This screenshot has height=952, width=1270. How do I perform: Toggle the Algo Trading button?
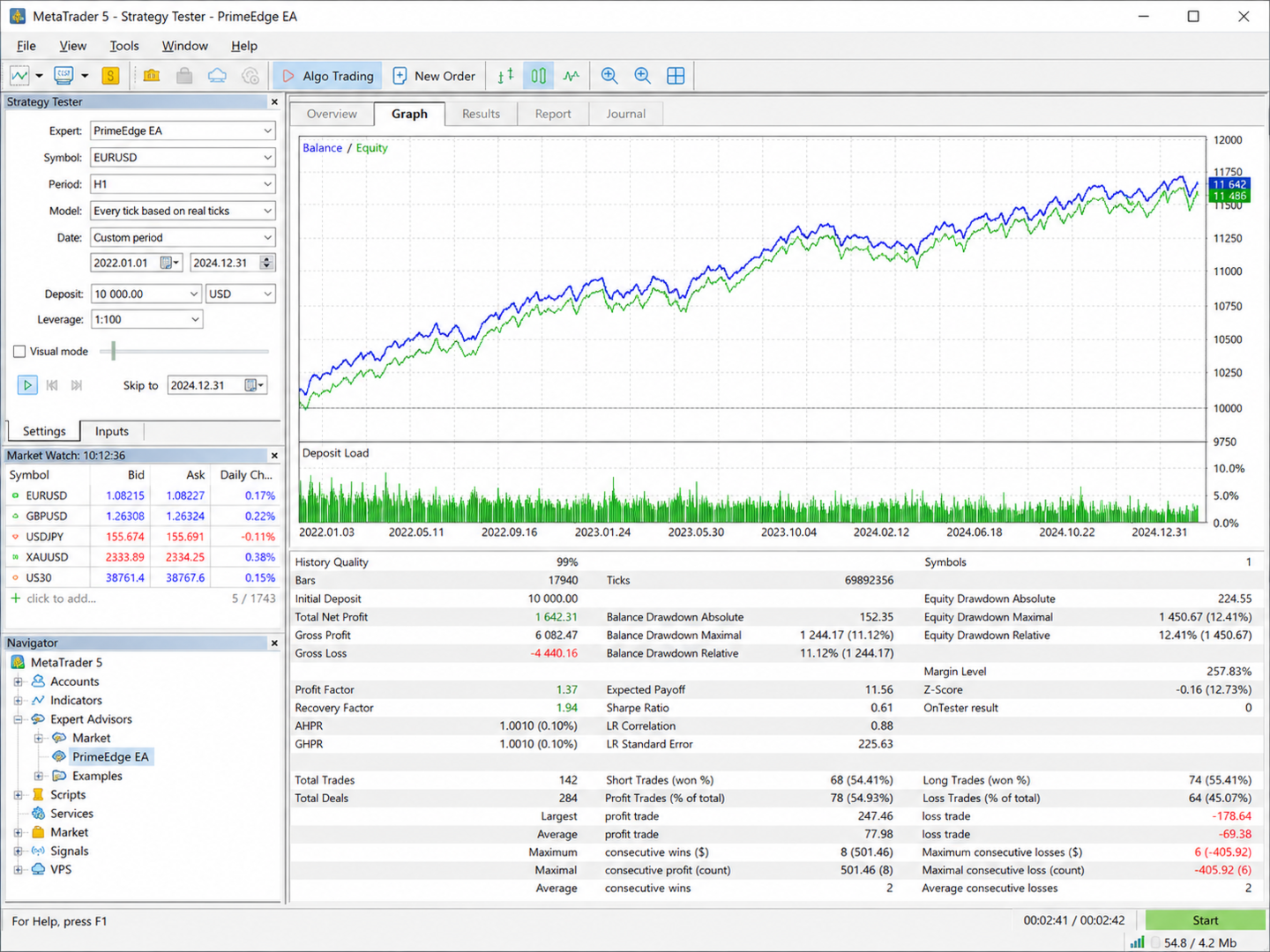click(x=327, y=76)
